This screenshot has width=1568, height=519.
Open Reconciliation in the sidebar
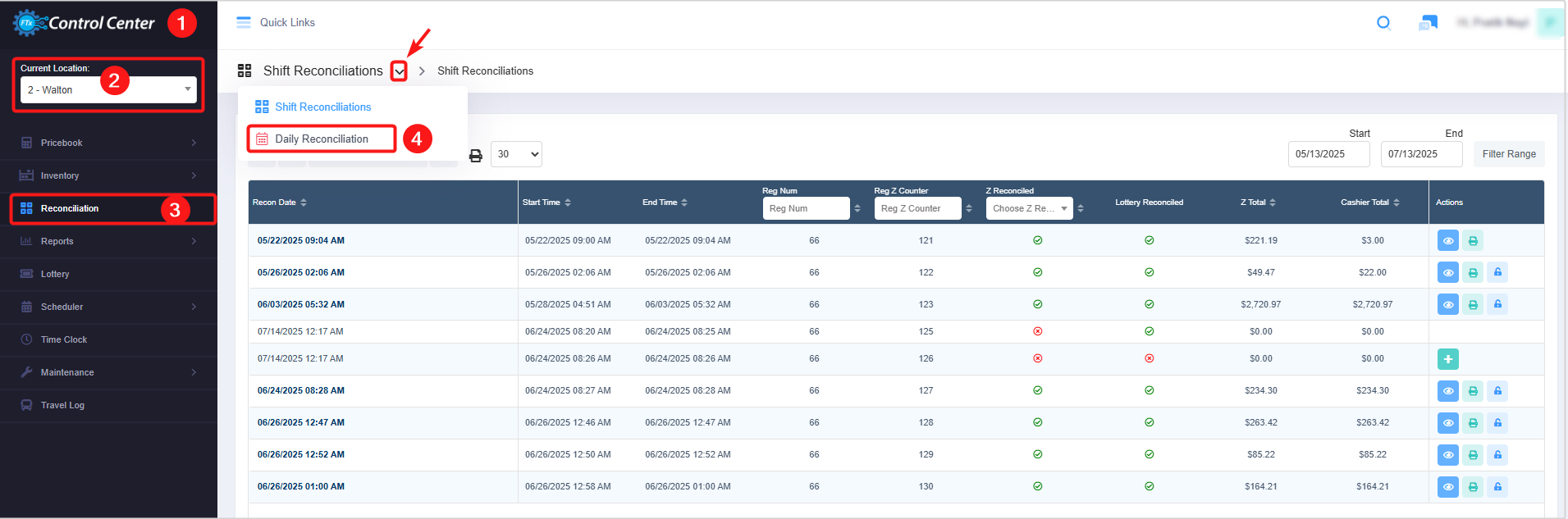[70, 209]
